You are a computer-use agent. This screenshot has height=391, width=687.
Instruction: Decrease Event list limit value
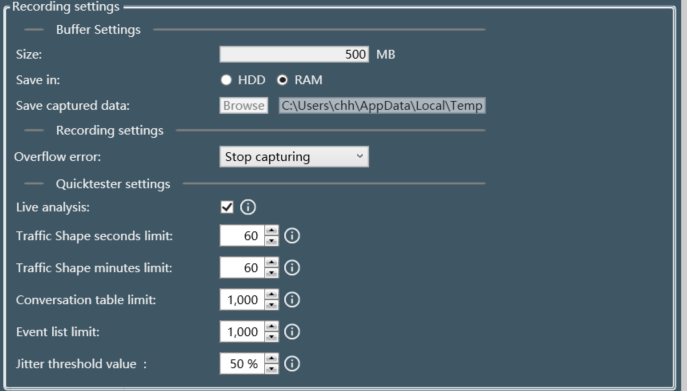(272, 337)
